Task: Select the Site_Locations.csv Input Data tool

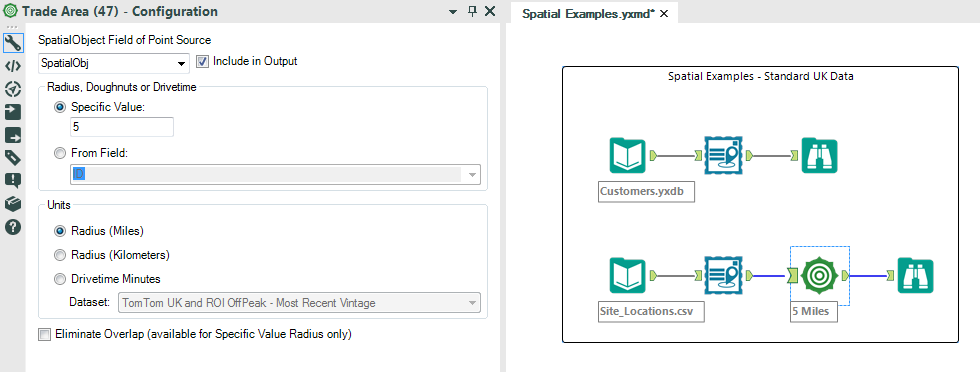Action: point(628,275)
